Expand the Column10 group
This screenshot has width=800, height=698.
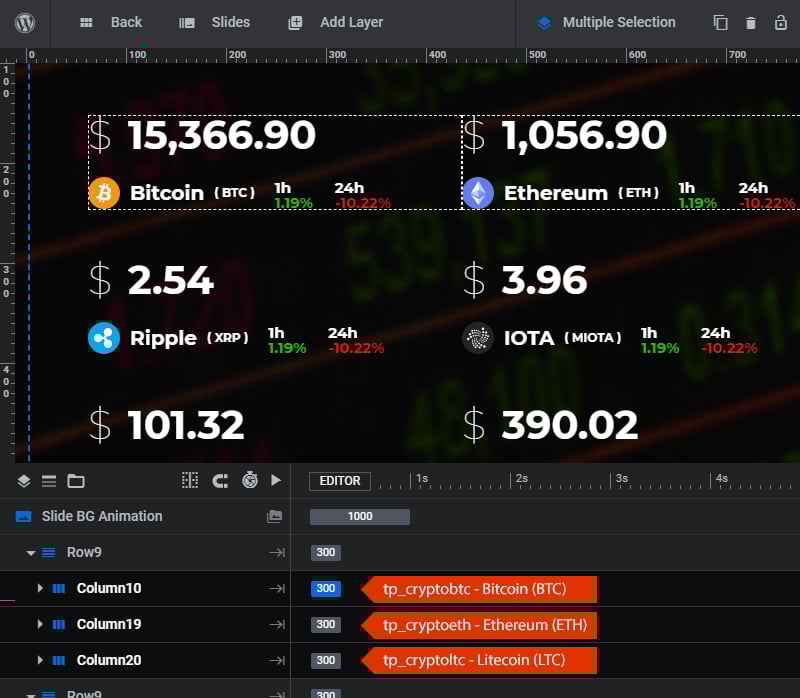point(40,588)
